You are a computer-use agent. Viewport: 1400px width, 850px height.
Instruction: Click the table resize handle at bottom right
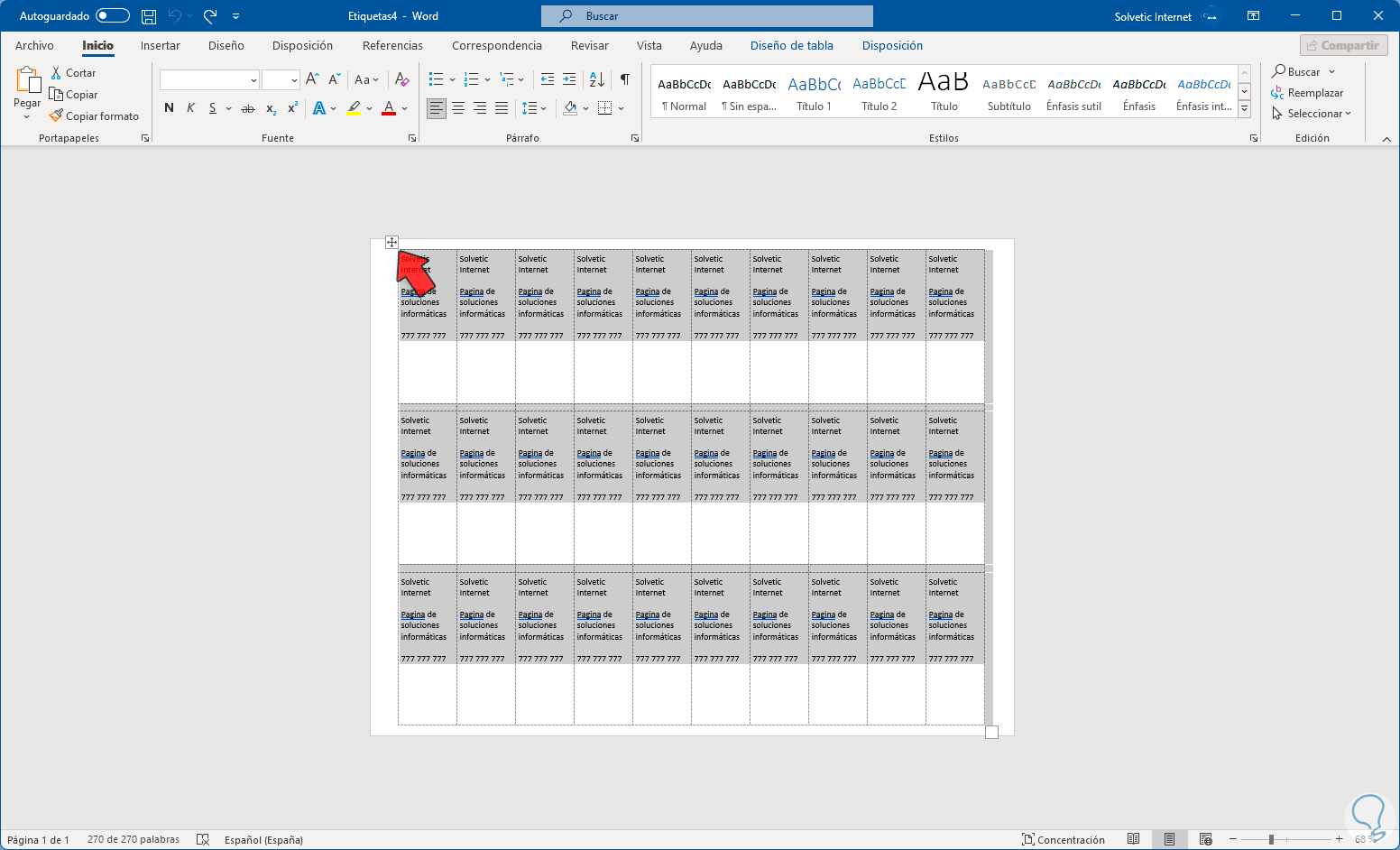point(991,732)
